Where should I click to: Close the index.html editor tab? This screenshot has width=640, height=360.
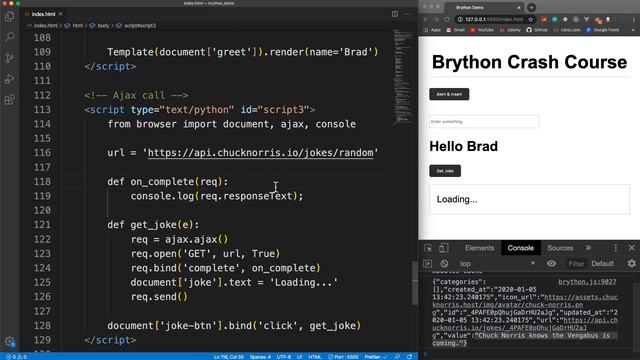click(60, 14)
